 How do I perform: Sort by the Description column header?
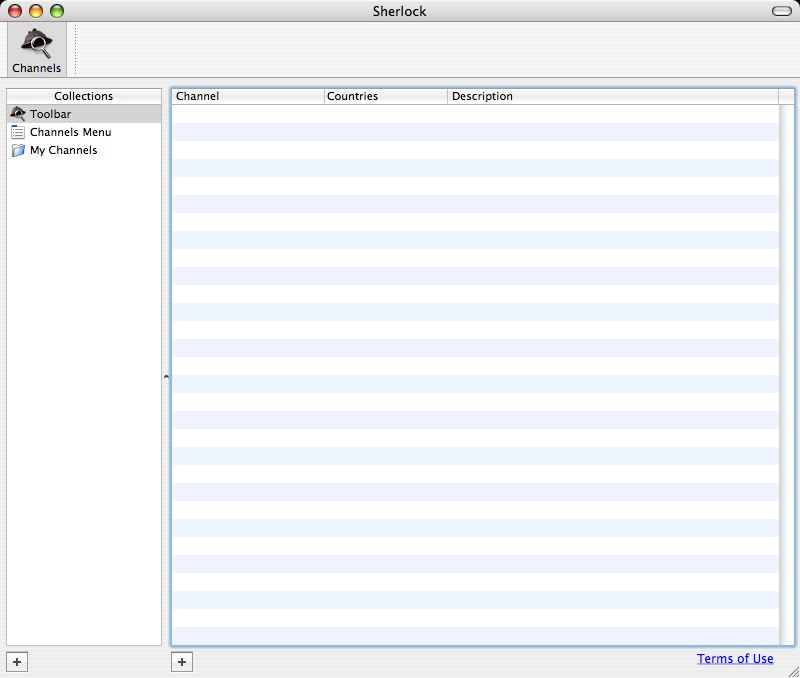613,96
